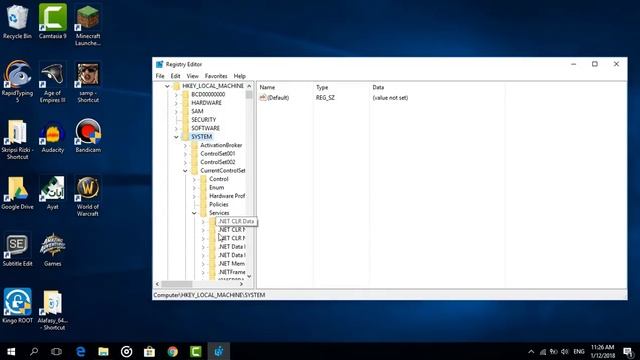640x360 pixels.
Task: Select the Google Drive desktop icon
Action: pos(17,194)
